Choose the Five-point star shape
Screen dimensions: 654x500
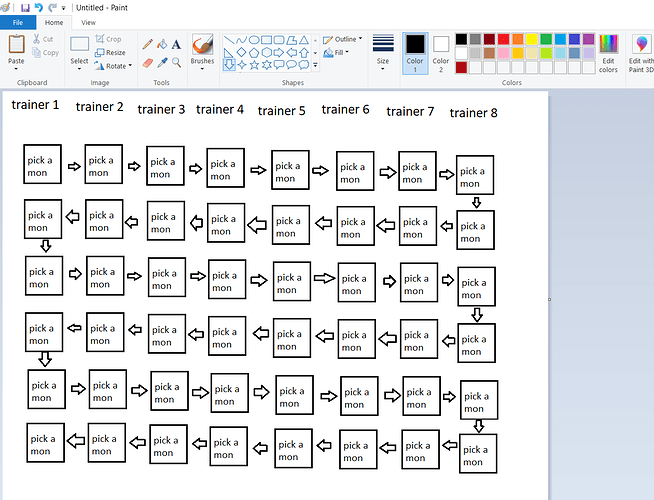click(x=254, y=65)
